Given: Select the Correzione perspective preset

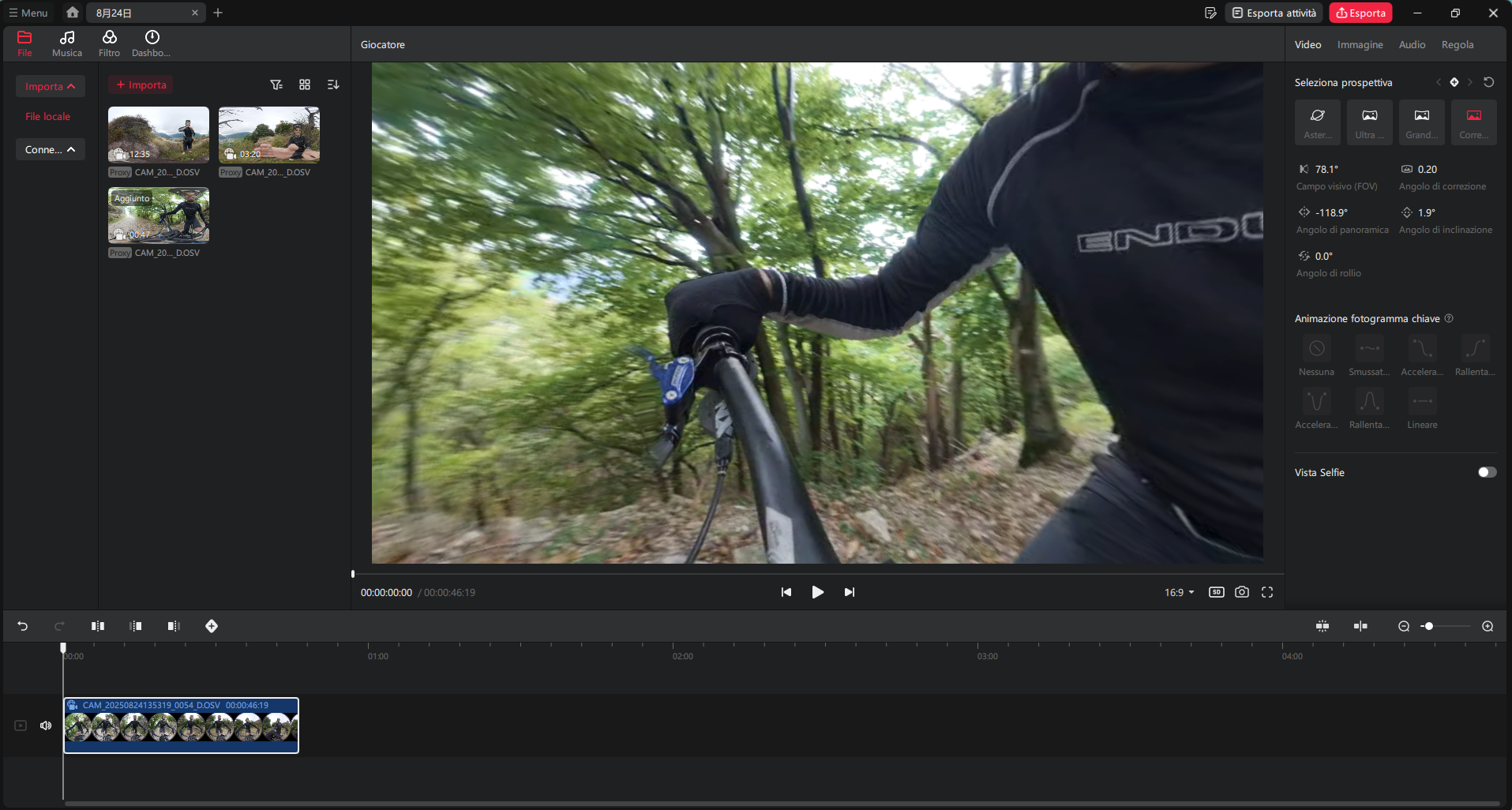Looking at the screenshot, I should (x=1474, y=122).
